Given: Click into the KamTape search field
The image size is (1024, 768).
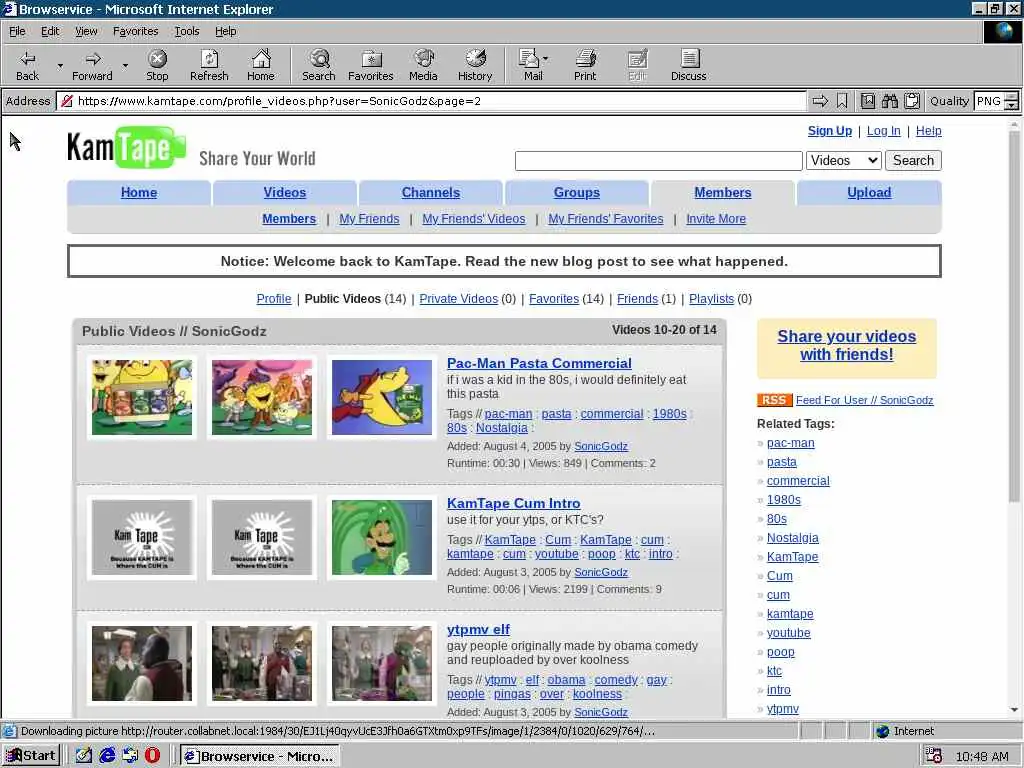Looking at the screenshot, I should point(658,161).
